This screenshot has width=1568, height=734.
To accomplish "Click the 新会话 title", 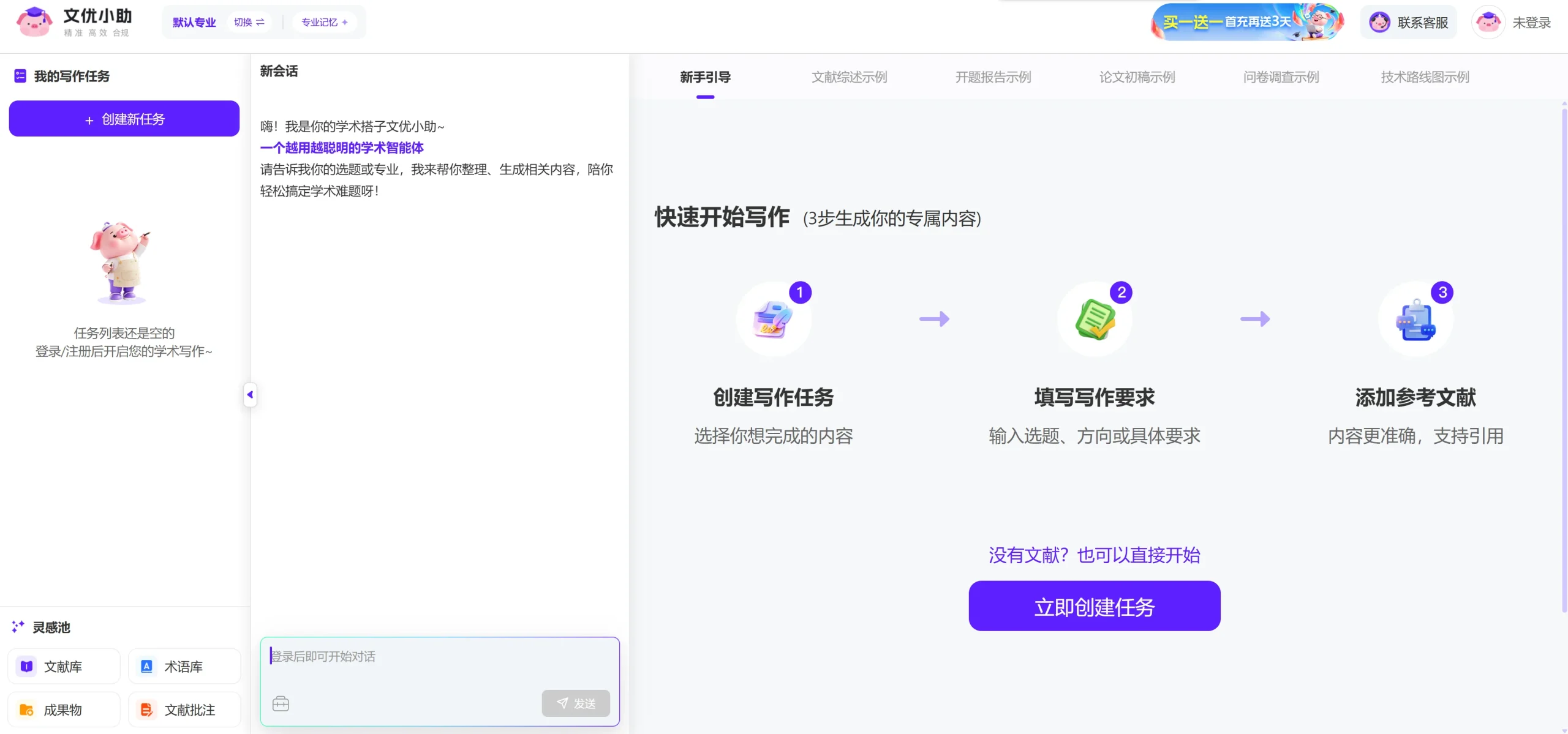I will (x=279, y=71).
